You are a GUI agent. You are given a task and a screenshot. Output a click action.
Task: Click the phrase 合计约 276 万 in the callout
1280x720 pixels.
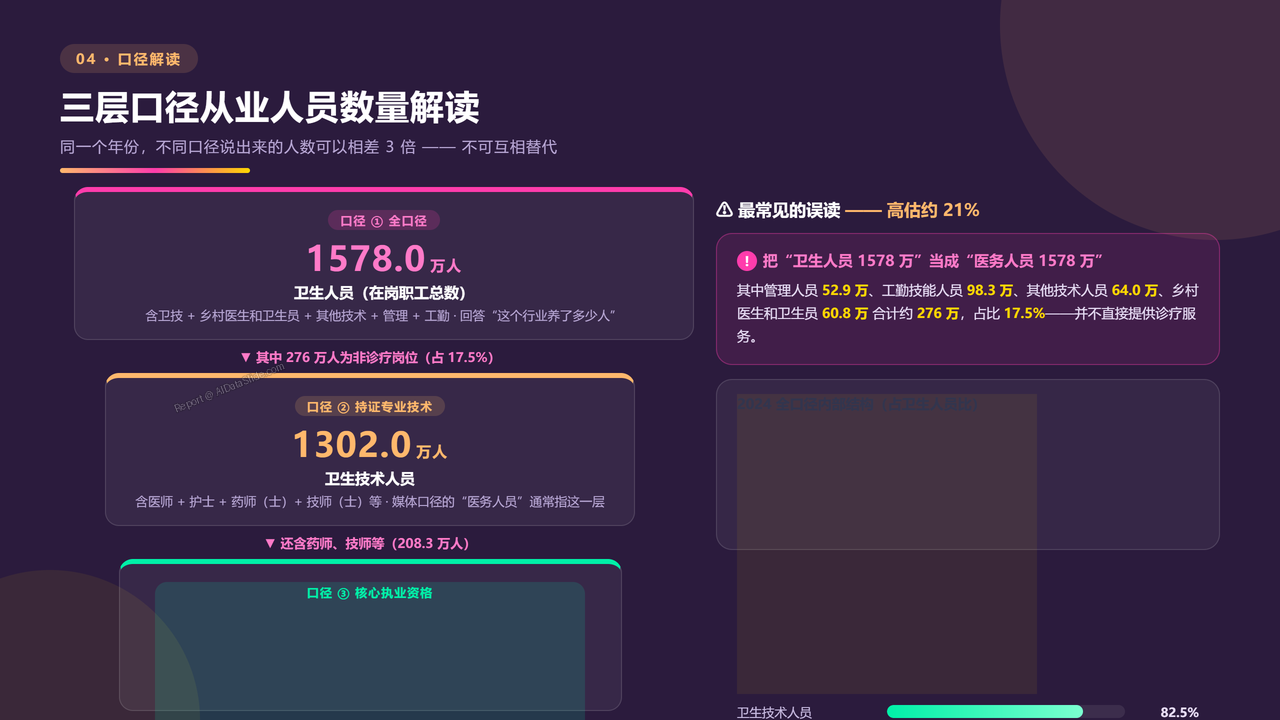pyautogui.click(x=916, y=313)
